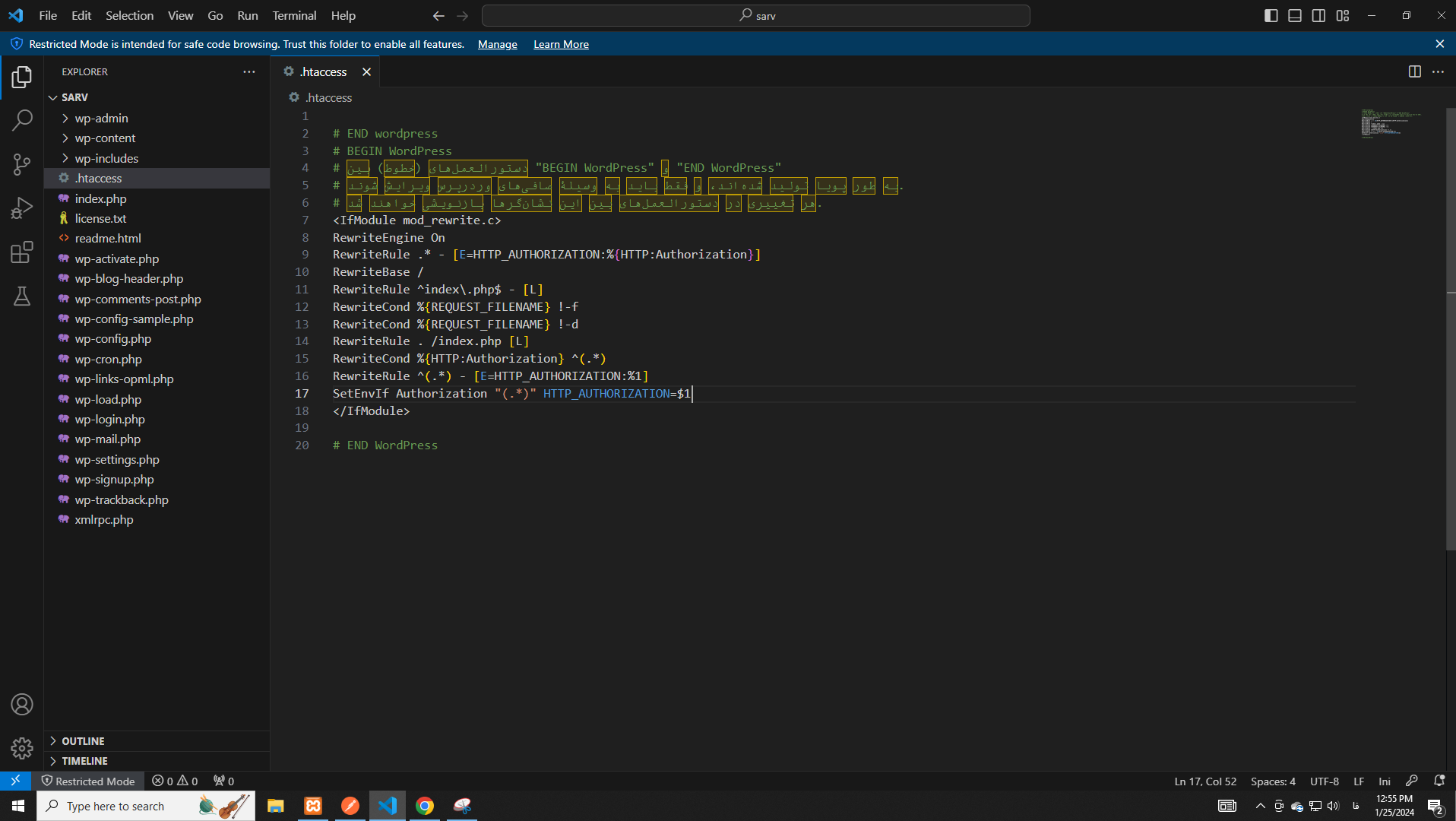Open the Terminal menu

[x=294, y=15]
